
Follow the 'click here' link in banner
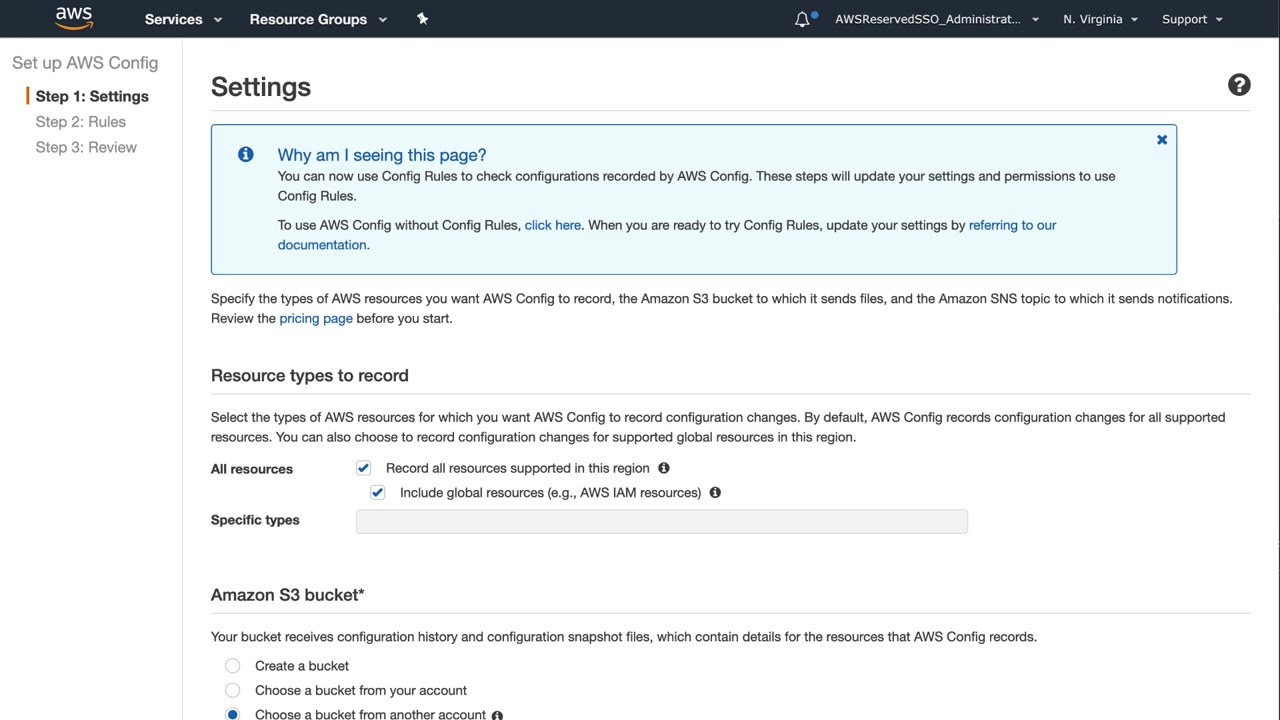[552, 225]
